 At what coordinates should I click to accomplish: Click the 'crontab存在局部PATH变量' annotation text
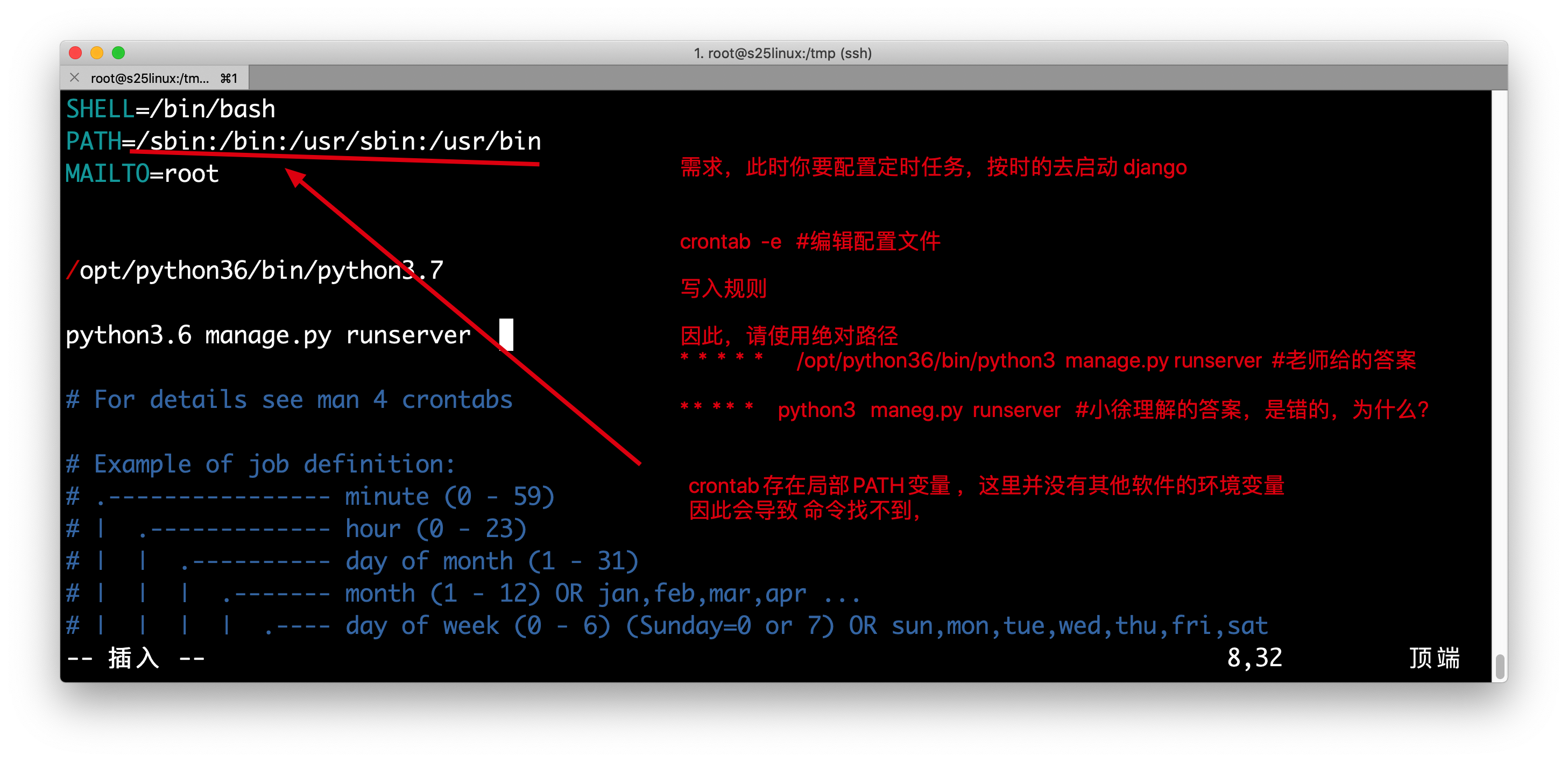(x=820, y=486)
